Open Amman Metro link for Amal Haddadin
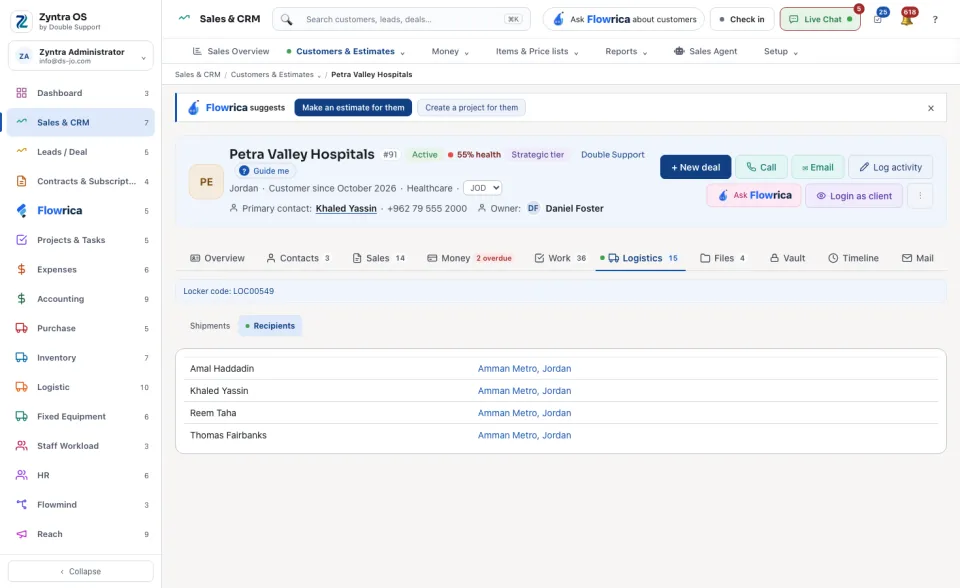 [524, 369]
